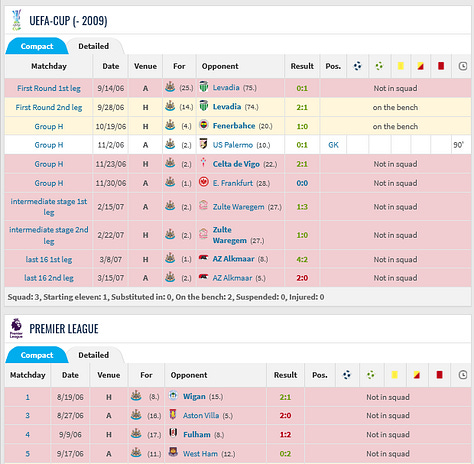Switch to Detailed tab under UEFA-Cup
Image resolution: width=474 pixels, height=464 pixels.
coord(94,46)
